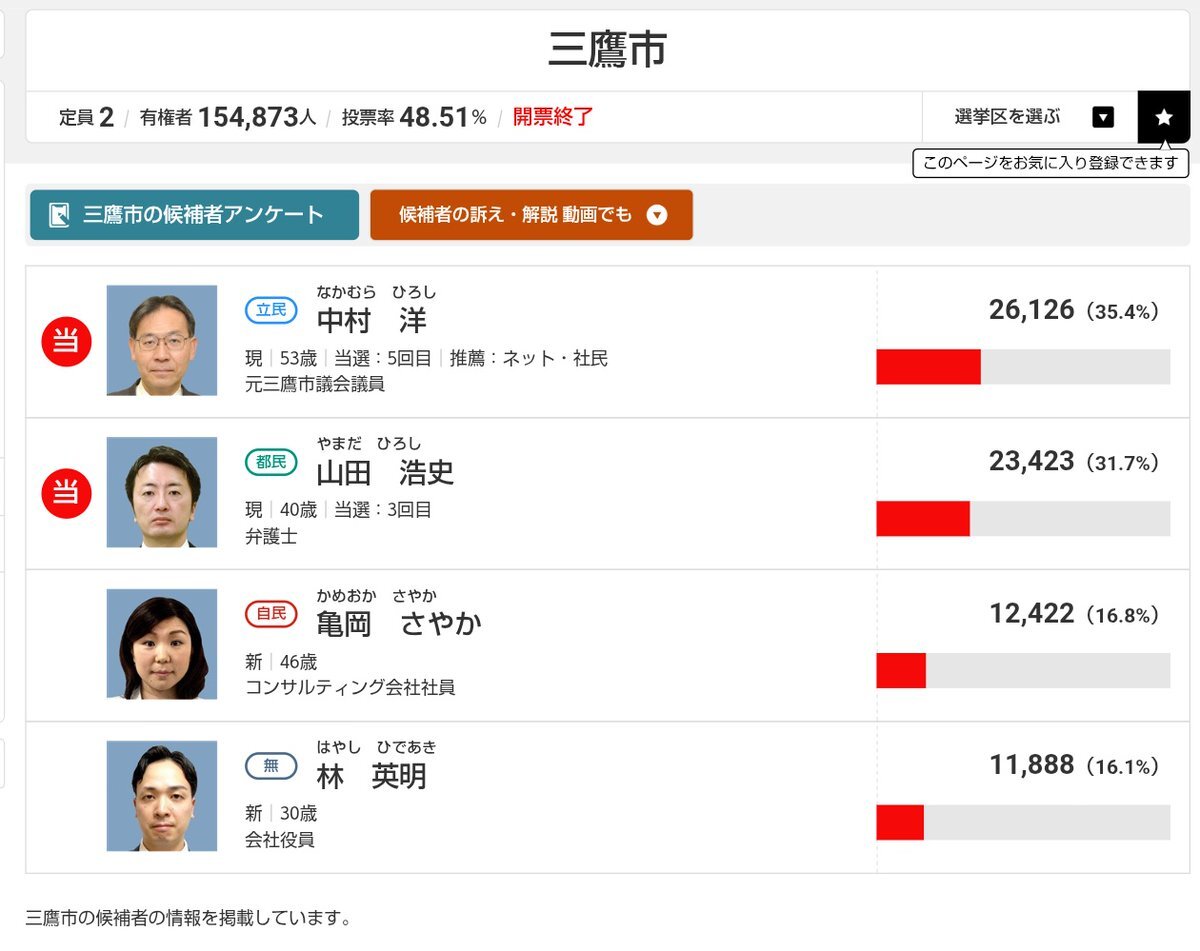Open 山田 浩史's candidate photo

tap(161, 492)
